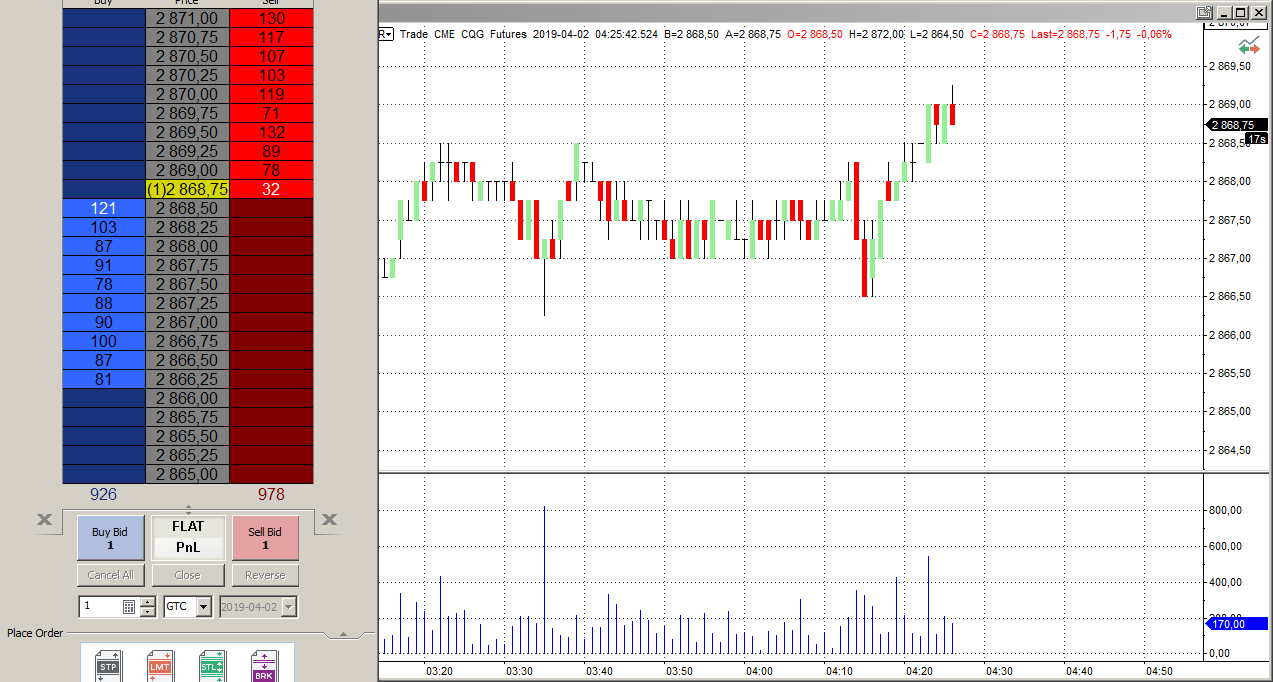Click buy size 88 at 2 867,25
This screenshot has width=1273, height=682.
pyautogui.click(x=104, y=303)
